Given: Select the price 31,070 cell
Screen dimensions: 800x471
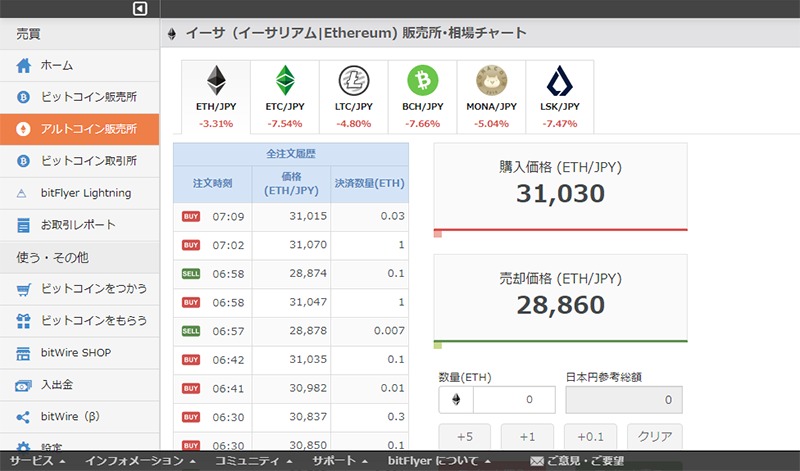Looking at the screenshot, I should click(291, 245).
